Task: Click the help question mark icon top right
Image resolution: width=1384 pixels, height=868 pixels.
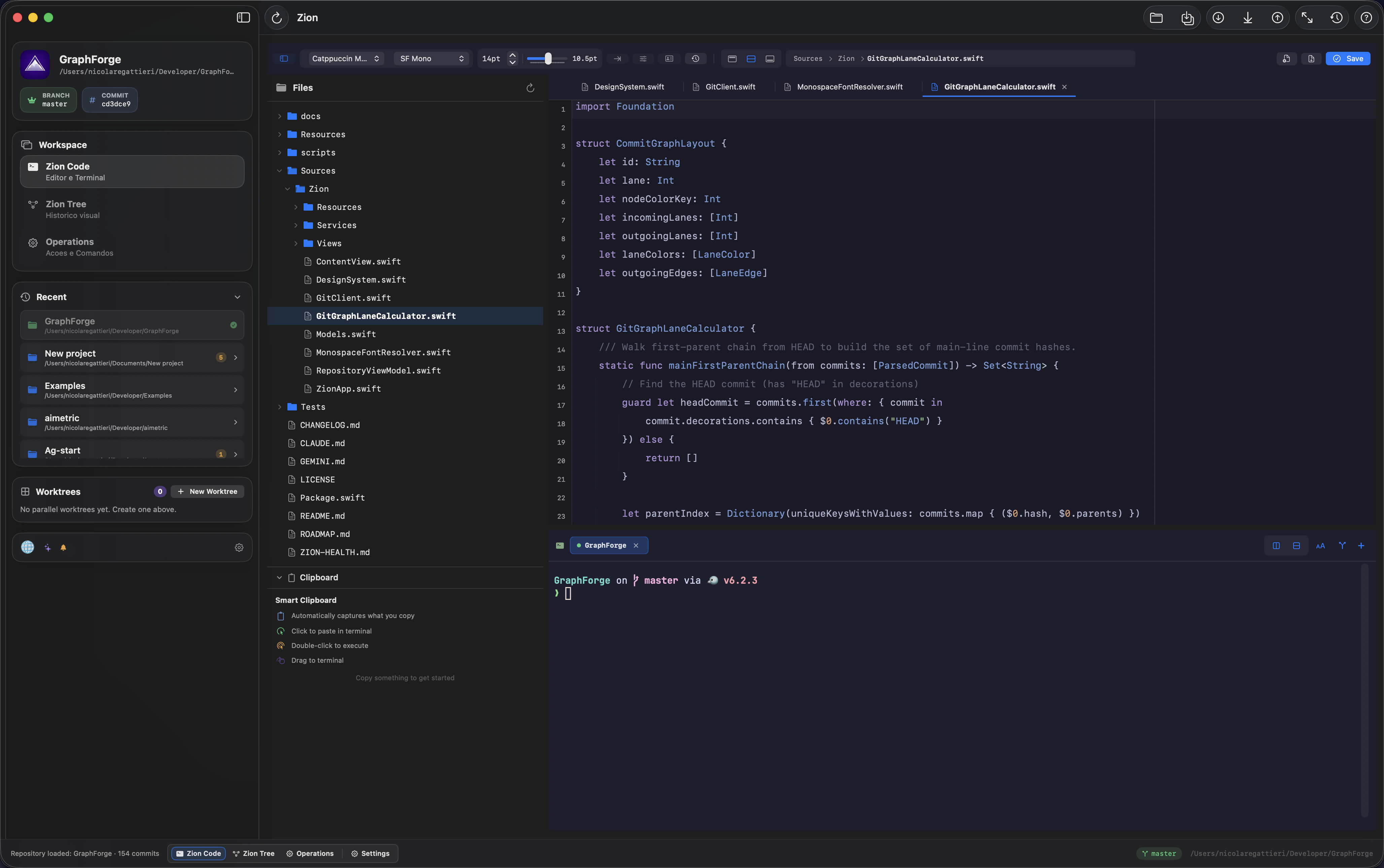Action: (x=1365, y=18)
